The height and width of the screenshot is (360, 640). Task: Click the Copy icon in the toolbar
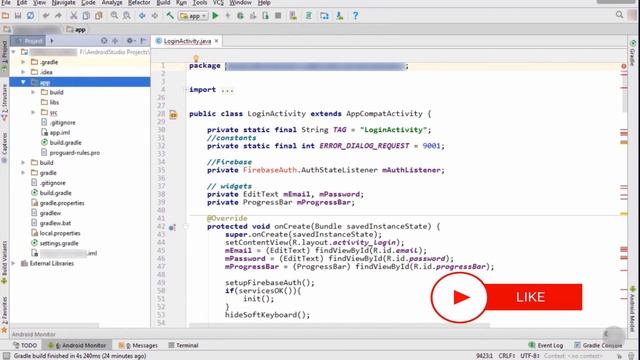[86, 16]
